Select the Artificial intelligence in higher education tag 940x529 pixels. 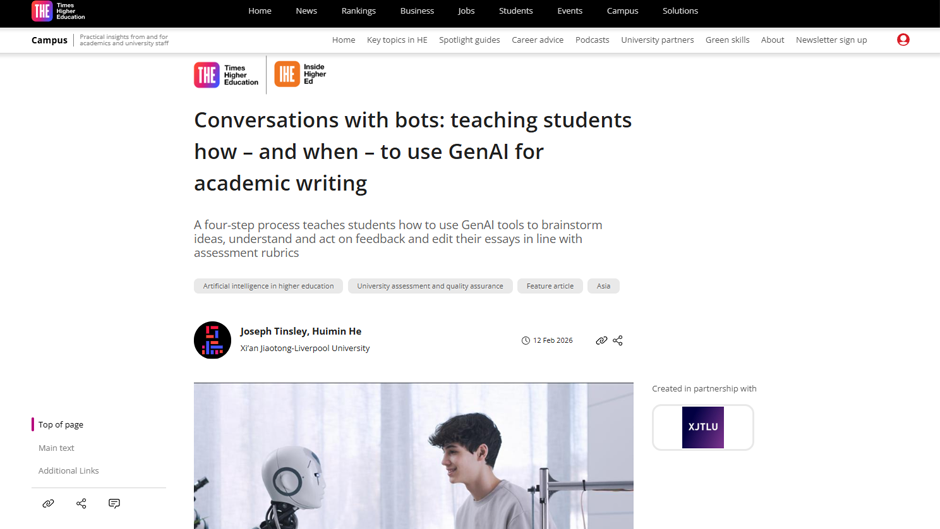[x=268, y=286]
